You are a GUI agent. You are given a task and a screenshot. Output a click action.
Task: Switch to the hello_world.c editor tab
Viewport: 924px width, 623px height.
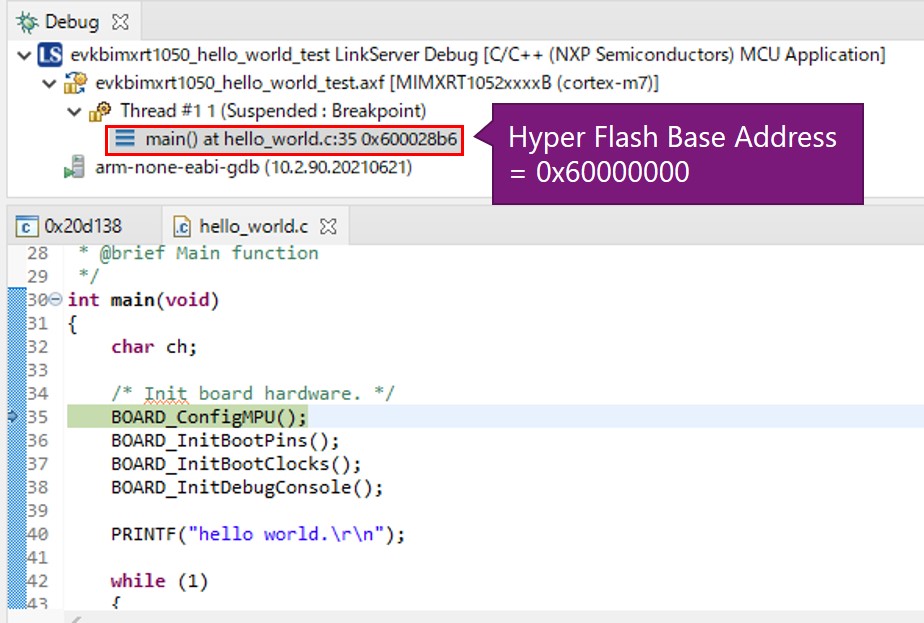click(252, 226)
